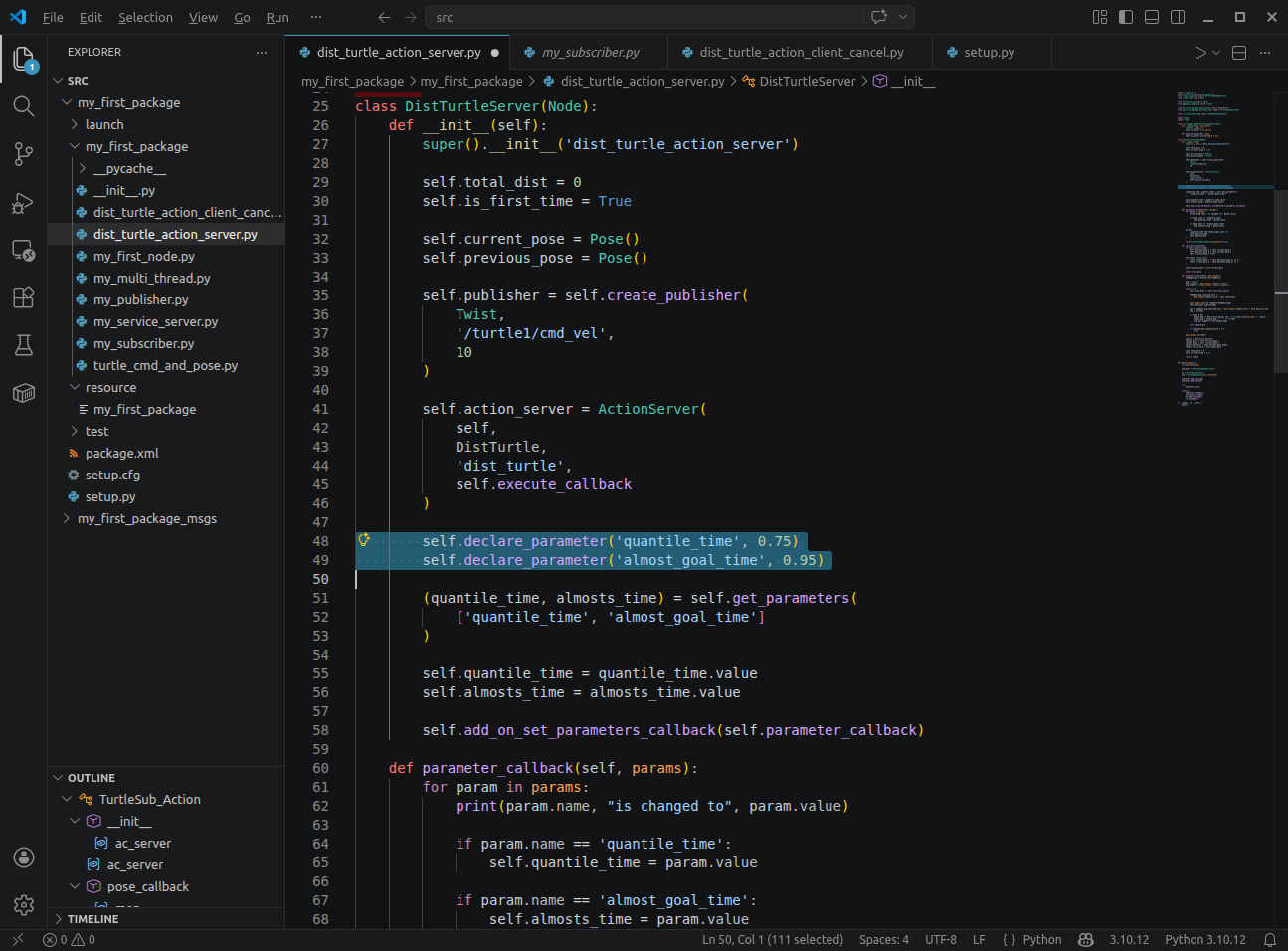Open the notifications bell
This screenshot has width=1288, height=951.
1270,939
